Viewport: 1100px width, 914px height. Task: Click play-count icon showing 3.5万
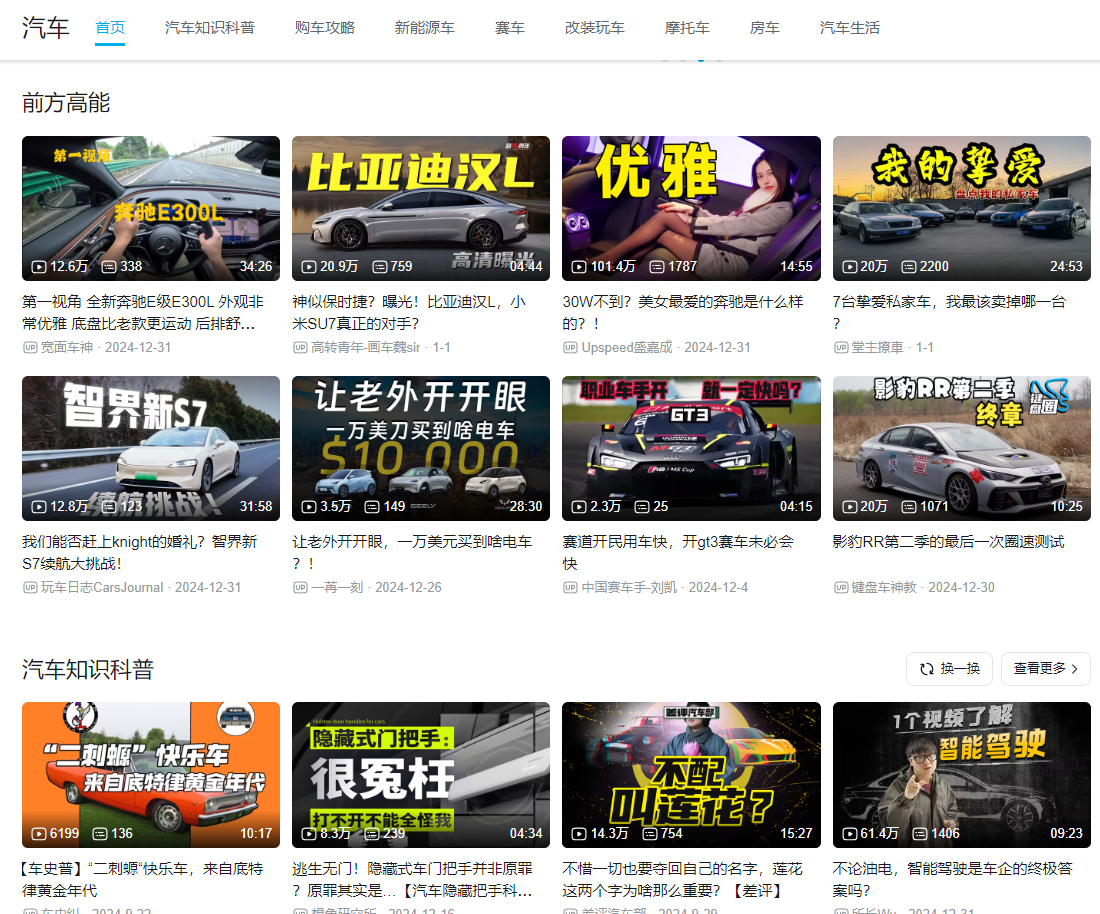[x=309, y=506]
